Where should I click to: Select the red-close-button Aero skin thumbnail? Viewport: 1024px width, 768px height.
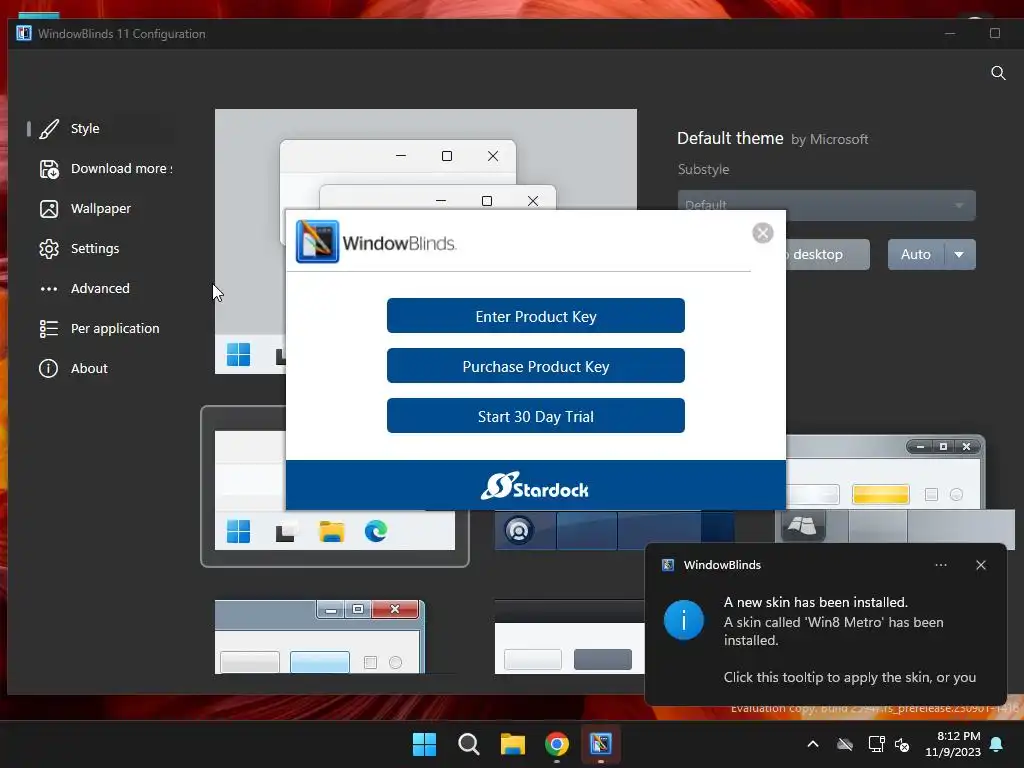coord(320,637)
